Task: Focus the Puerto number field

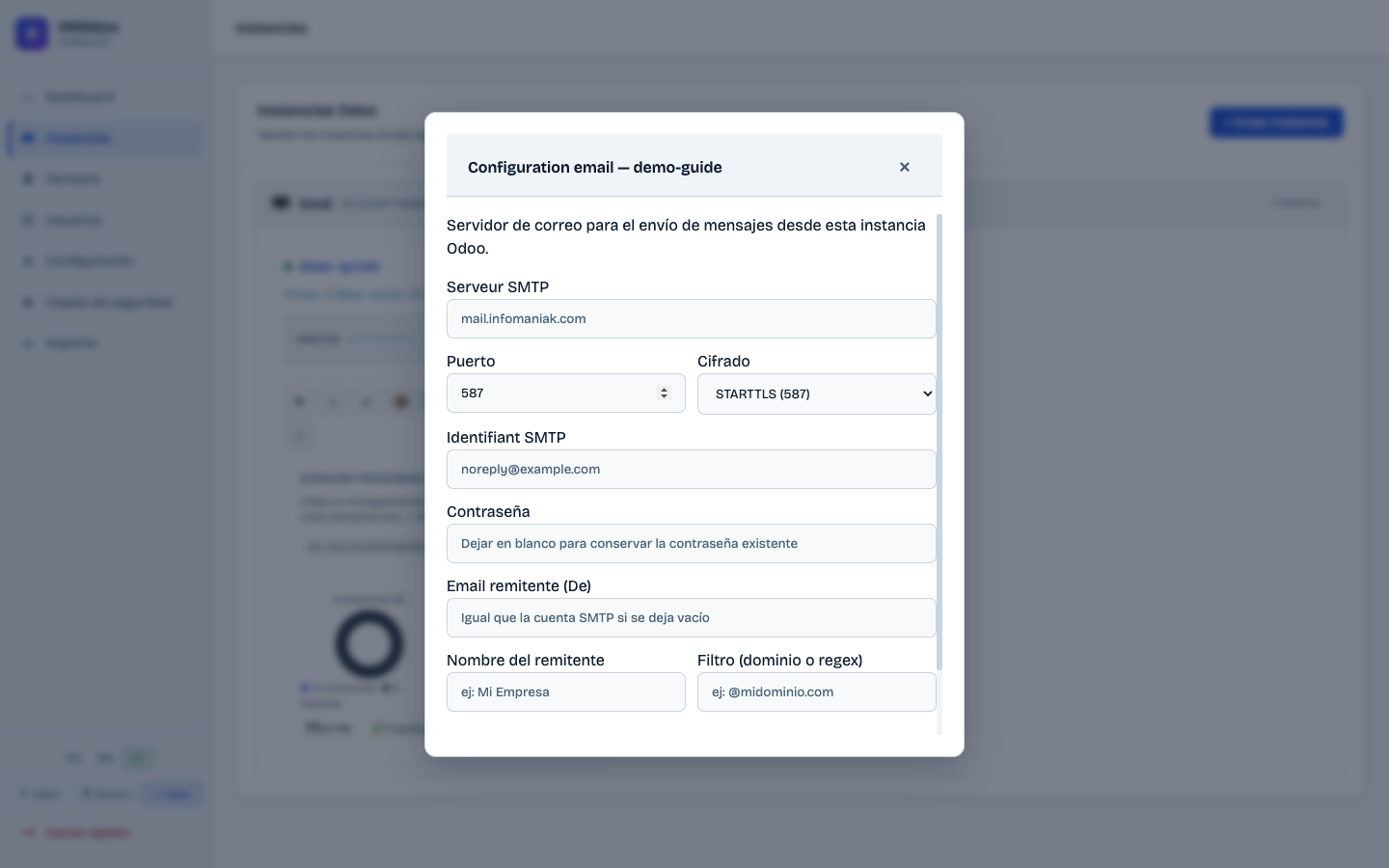Action: tap(565, 393)
